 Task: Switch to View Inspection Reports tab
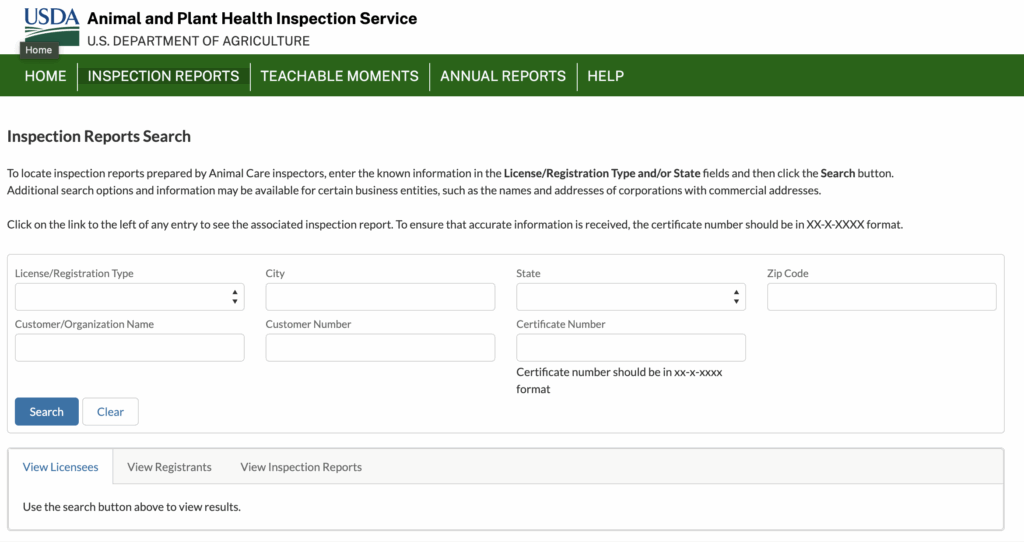[x=301, y=467]
